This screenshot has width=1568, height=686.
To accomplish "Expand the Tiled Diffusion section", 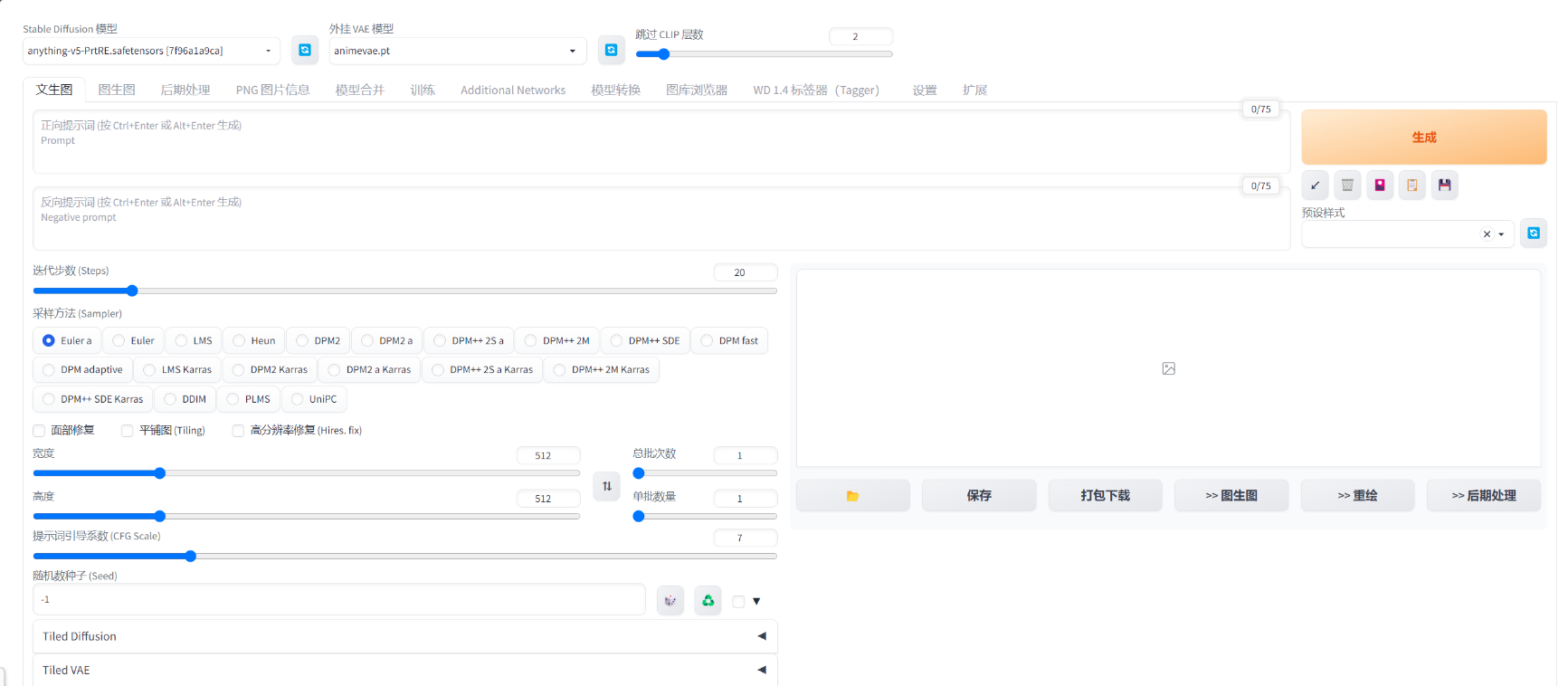I will click(405, 636).
